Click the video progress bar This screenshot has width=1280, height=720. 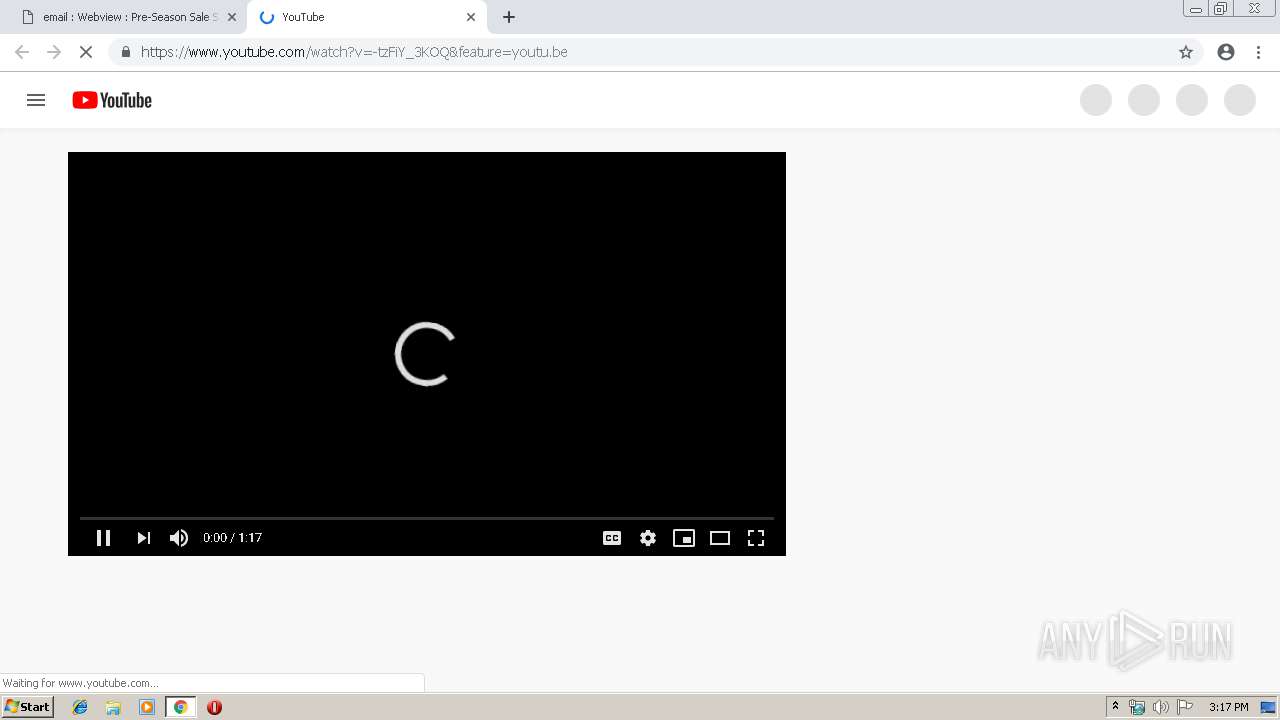pos(427,518)
